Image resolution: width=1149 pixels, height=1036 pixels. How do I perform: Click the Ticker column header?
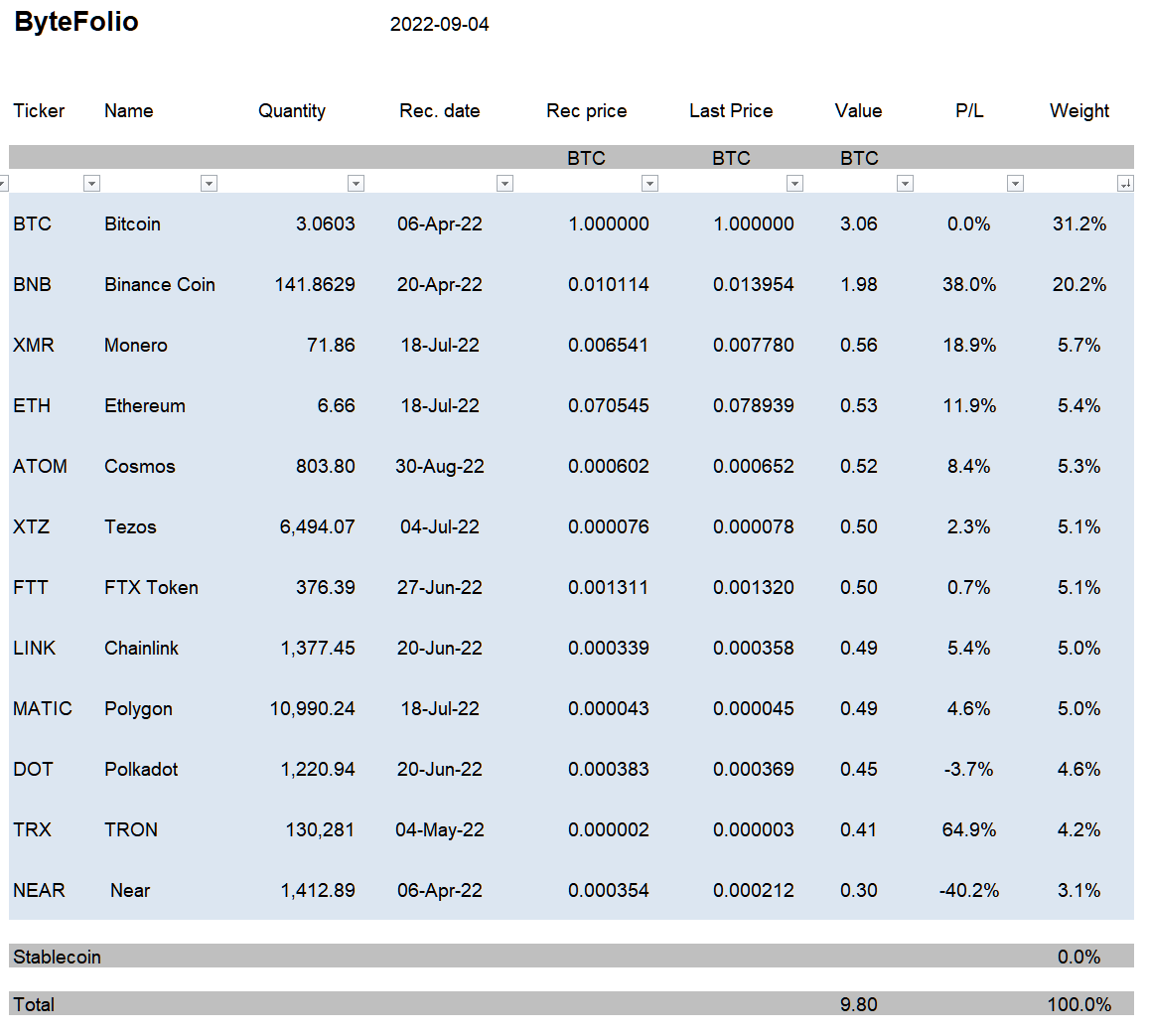(39, 110)
